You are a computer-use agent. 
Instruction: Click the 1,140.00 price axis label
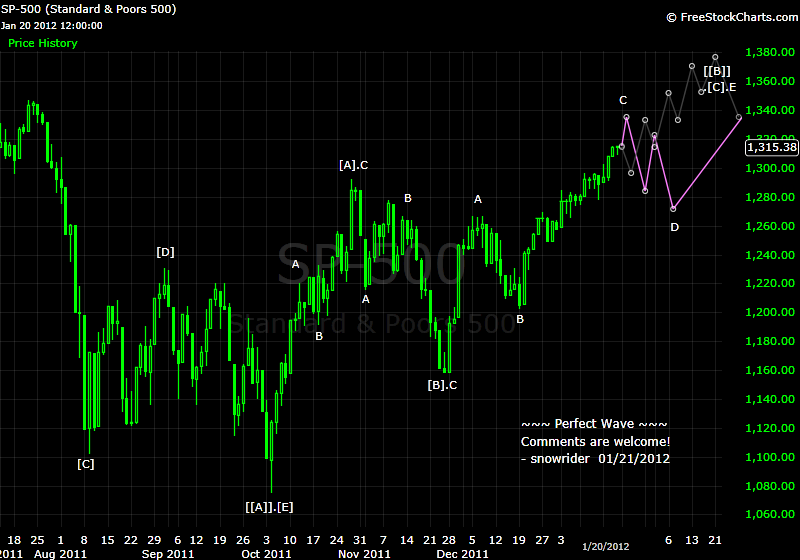[x=770, y=399]
